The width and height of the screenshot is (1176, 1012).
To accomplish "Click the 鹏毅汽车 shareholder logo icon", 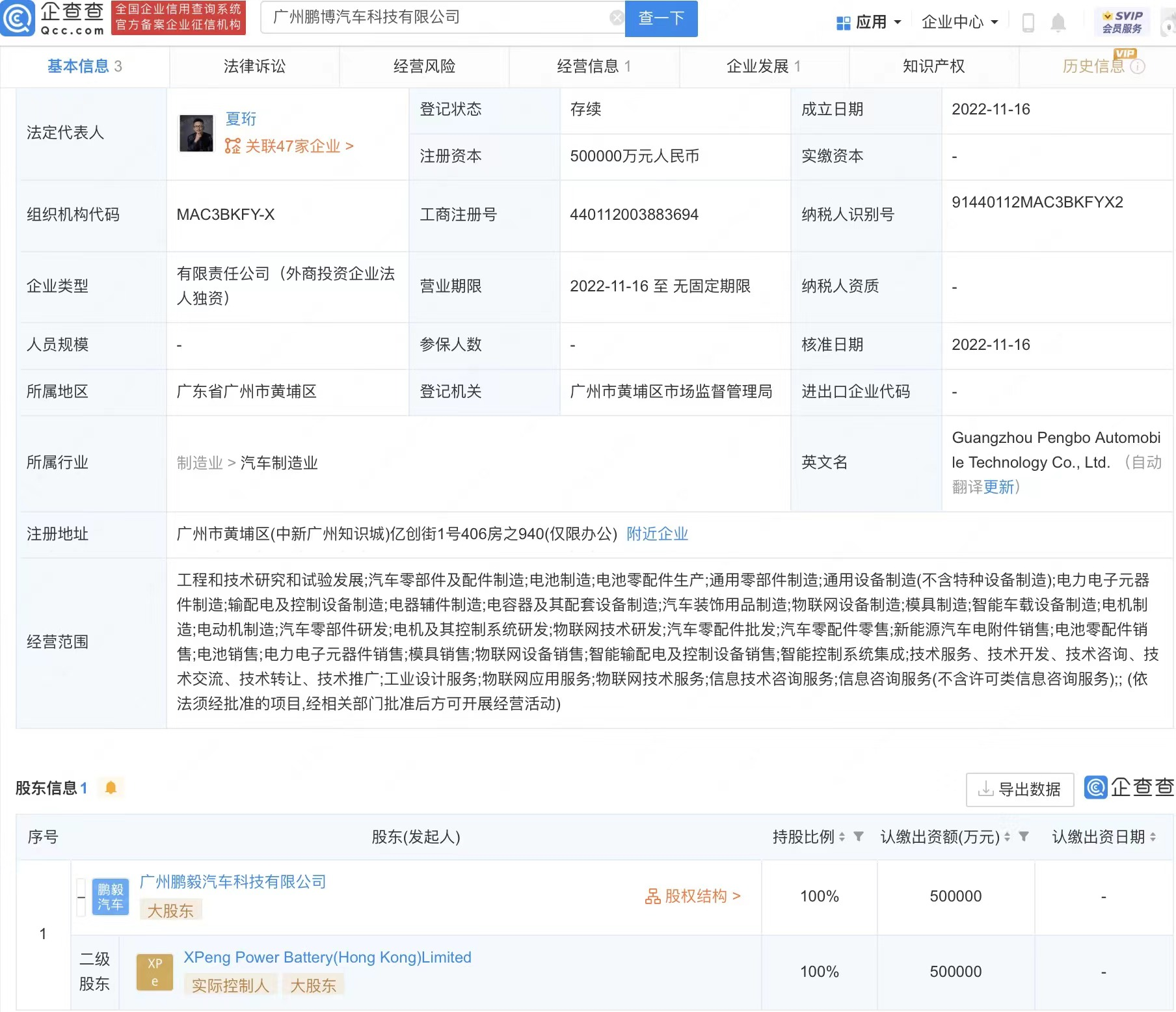I will point(110,896).
